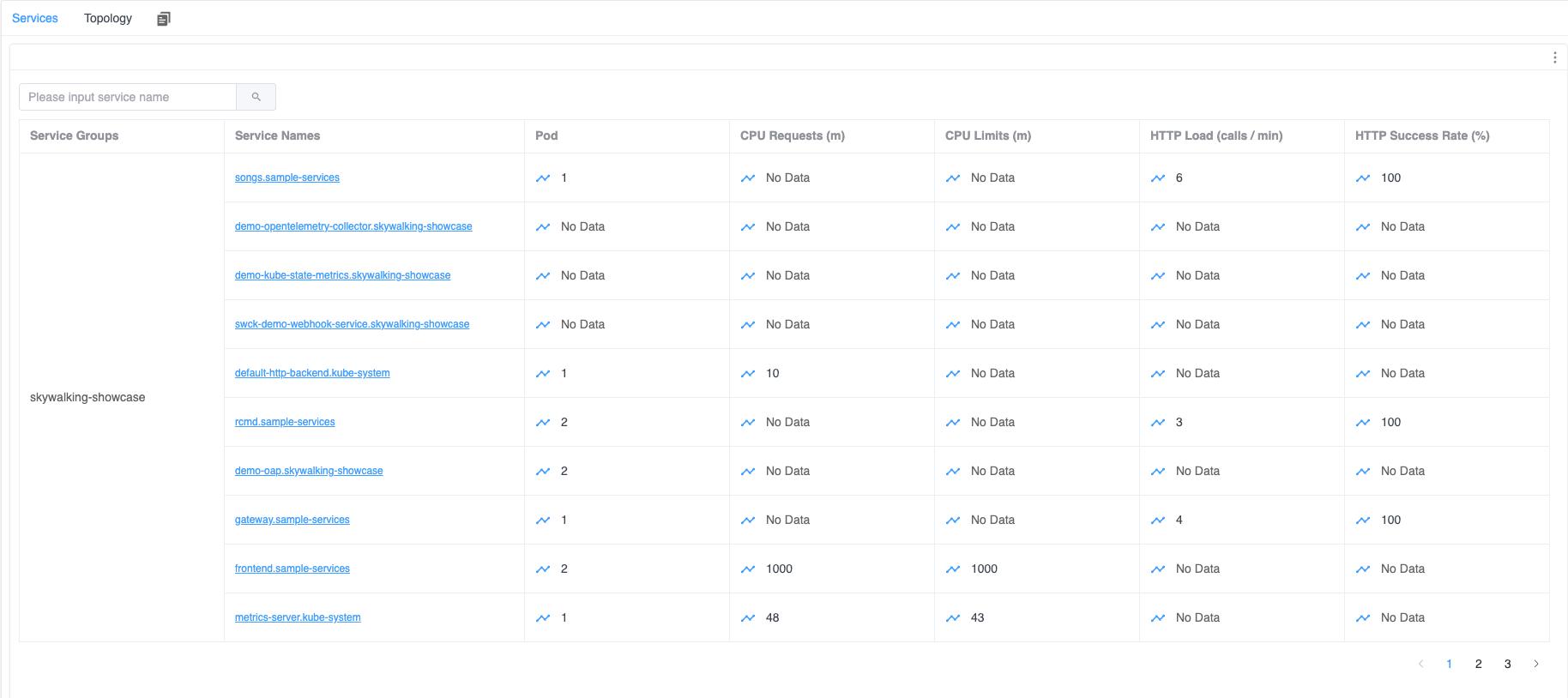Select the Services tab
1568x698 pixels.
(x=35, y=18)
